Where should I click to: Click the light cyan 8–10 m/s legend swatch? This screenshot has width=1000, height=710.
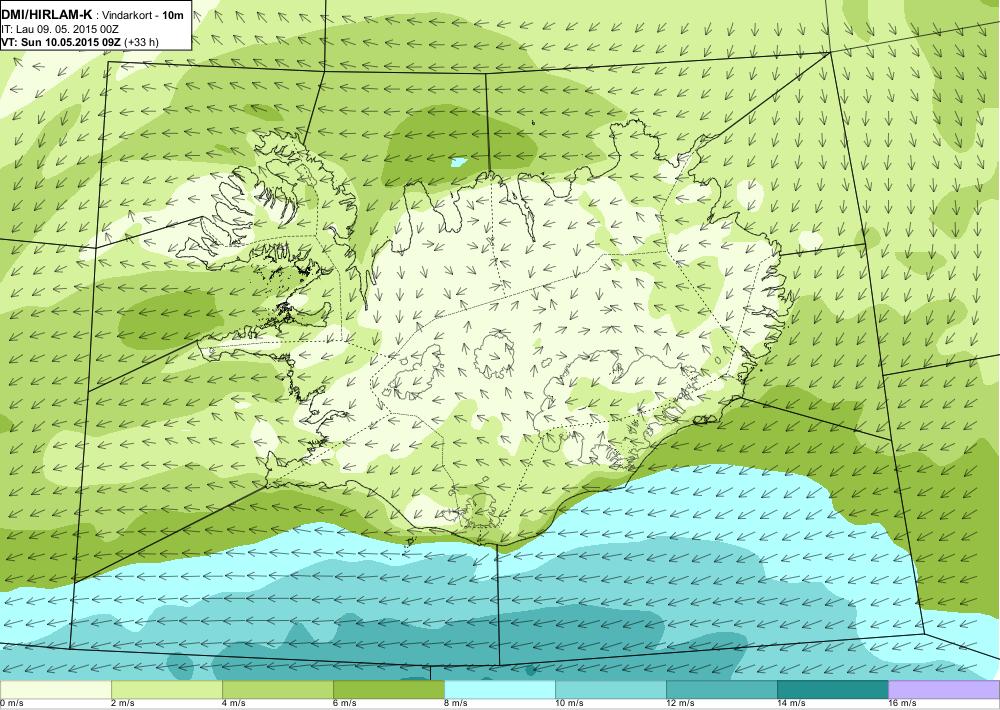(x=500, y=690)
